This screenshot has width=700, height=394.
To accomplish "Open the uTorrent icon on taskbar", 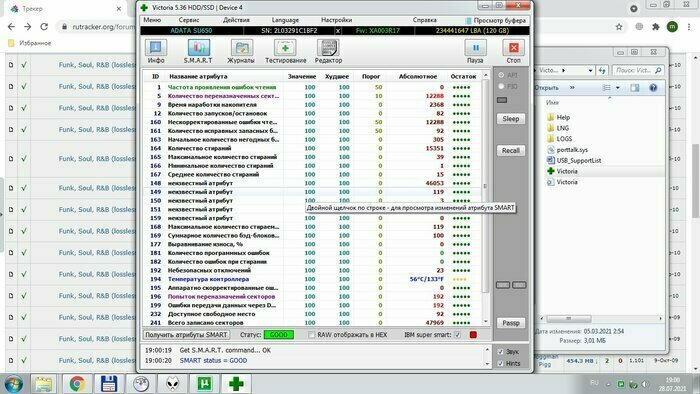I will pos(204,384).
